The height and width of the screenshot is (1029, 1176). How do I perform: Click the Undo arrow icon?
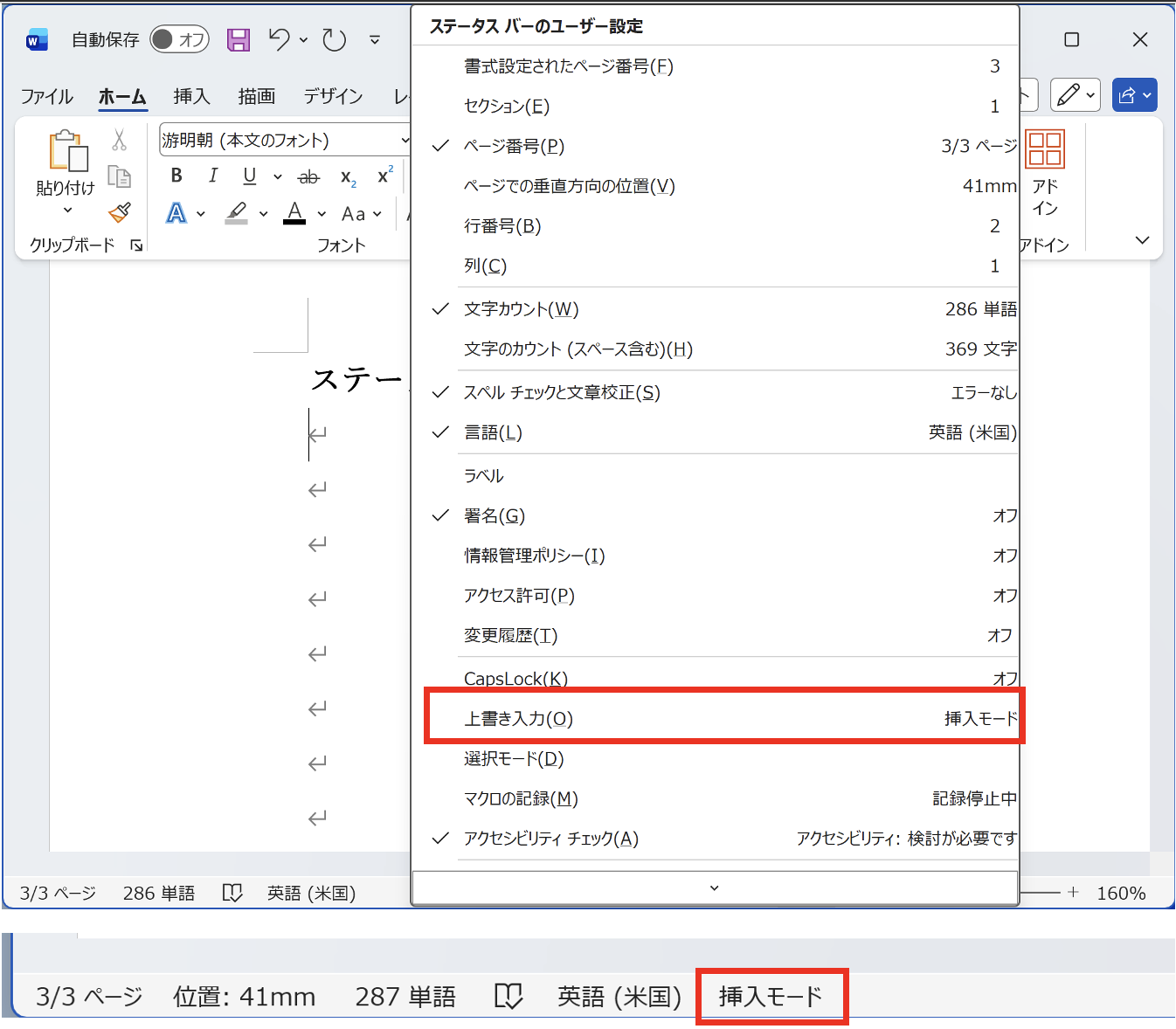click(x=280, y=39)
